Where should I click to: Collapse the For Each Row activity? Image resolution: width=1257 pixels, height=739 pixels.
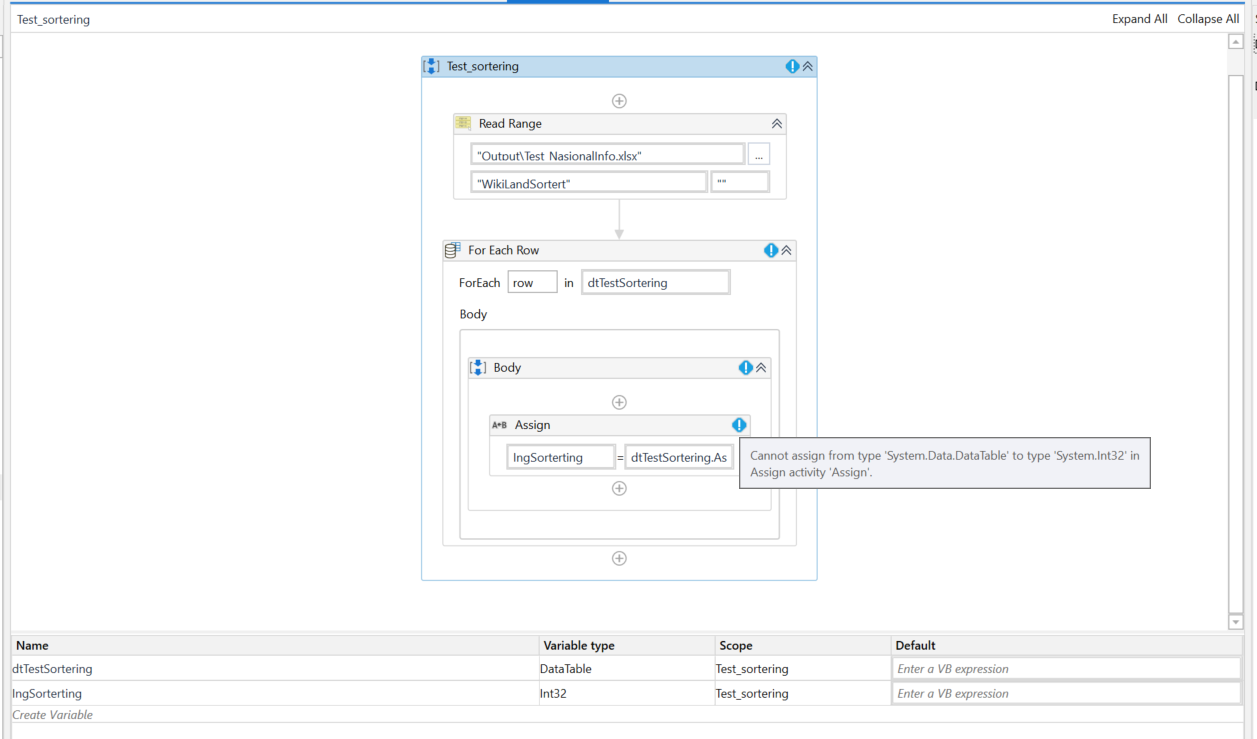click(x=786, y=250)
